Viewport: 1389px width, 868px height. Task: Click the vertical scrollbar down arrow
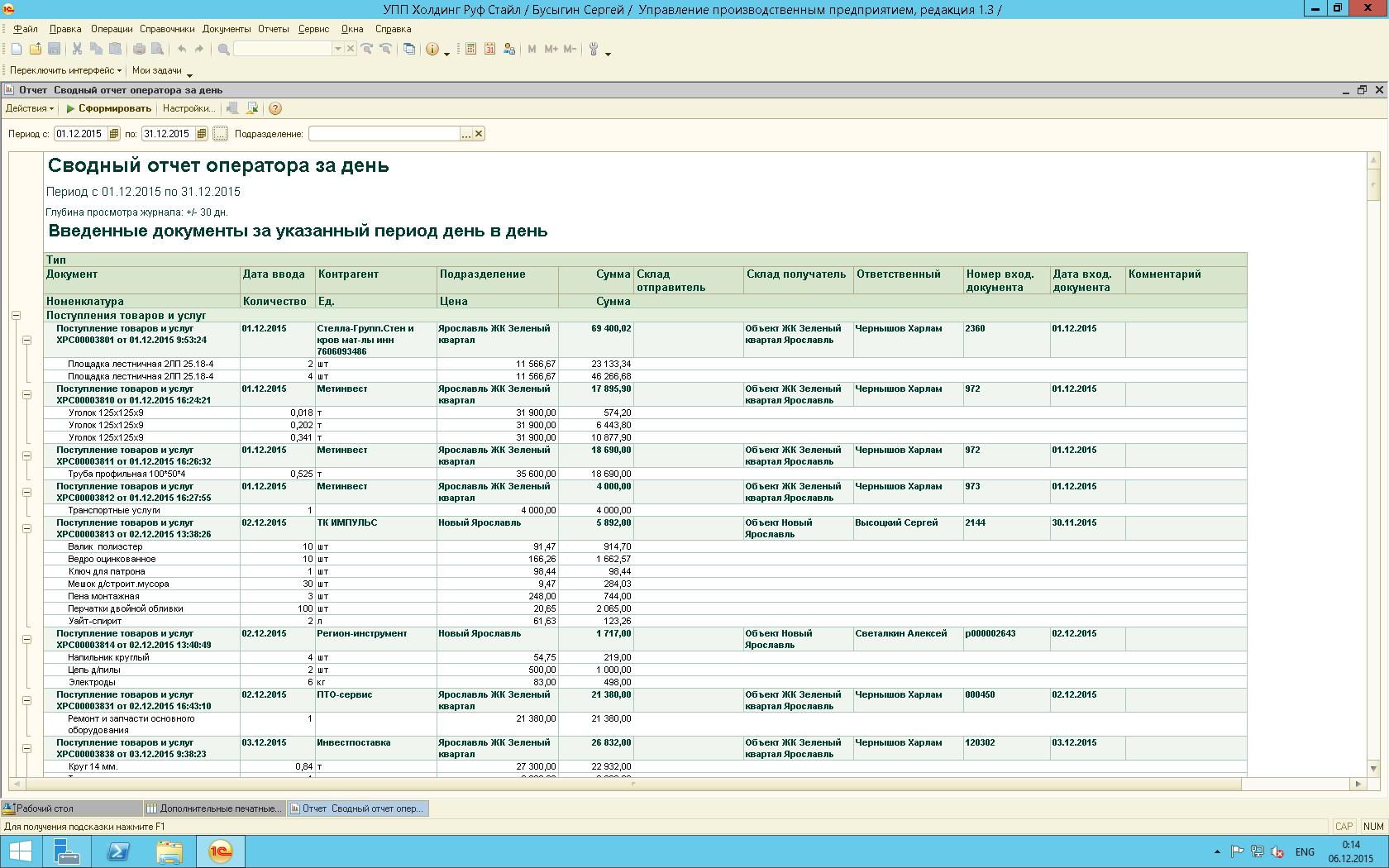tap(1373, 768)
